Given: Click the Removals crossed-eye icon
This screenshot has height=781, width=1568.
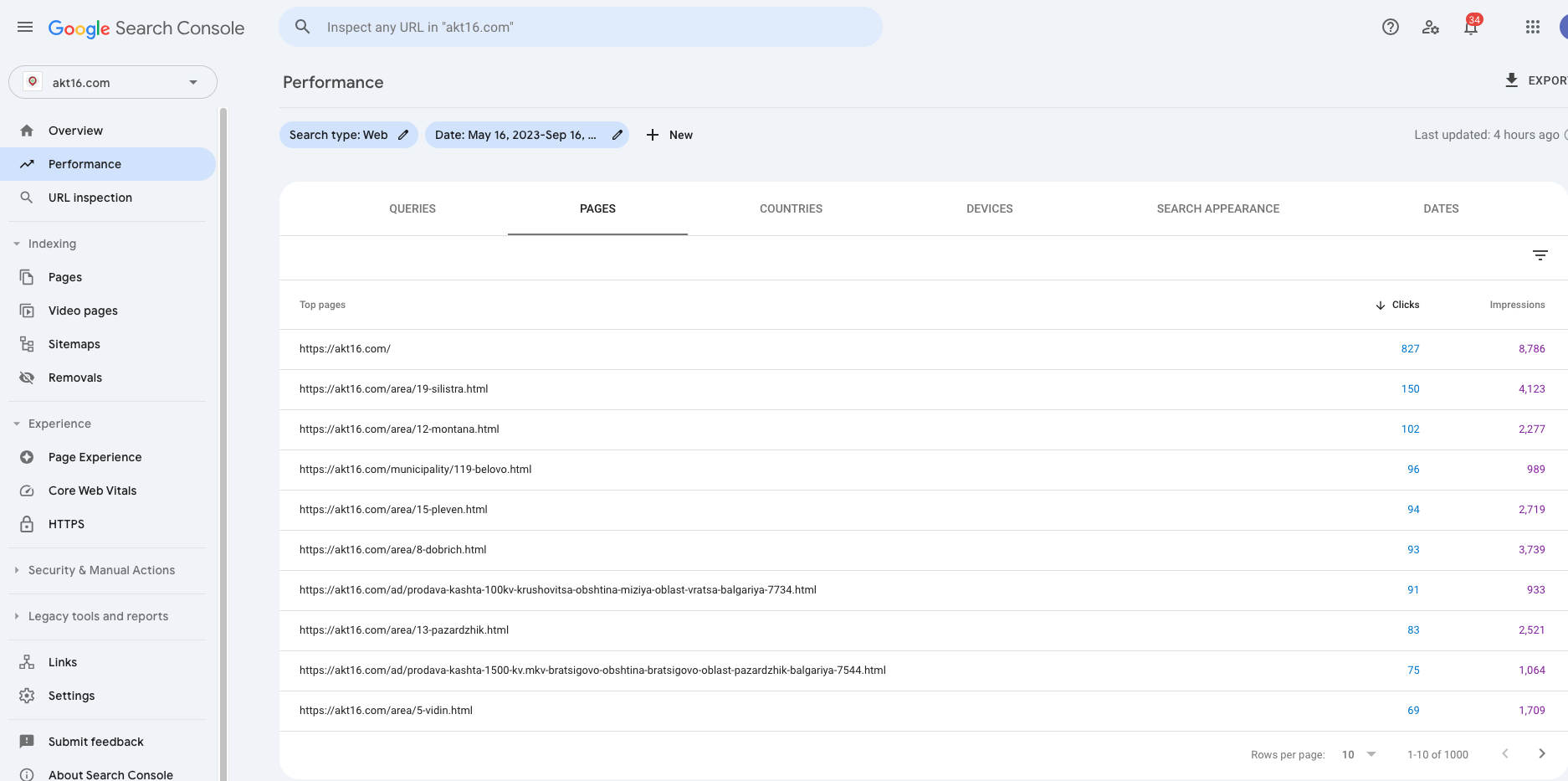Looking at the screenshot, I should click(x=27, y=378).
